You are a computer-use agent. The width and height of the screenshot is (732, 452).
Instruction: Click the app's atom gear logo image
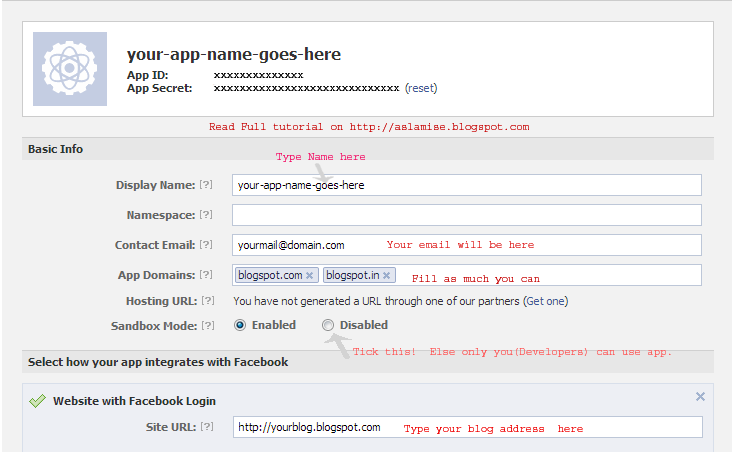70,69
